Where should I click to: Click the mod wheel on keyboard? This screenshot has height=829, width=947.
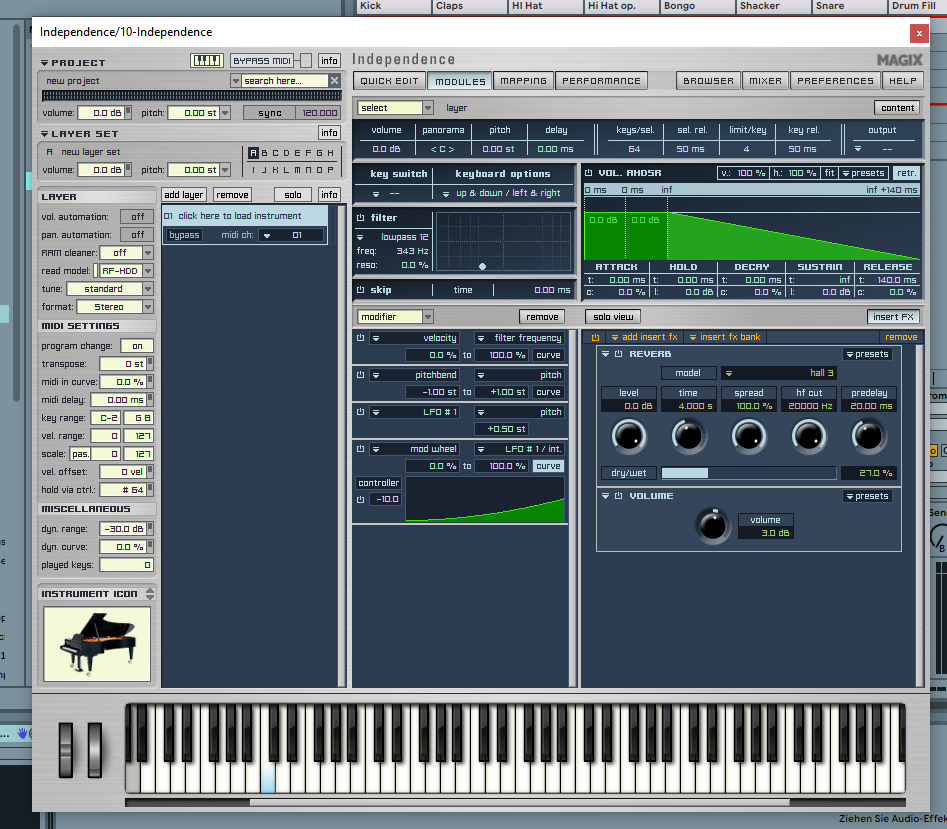(95, 749)
